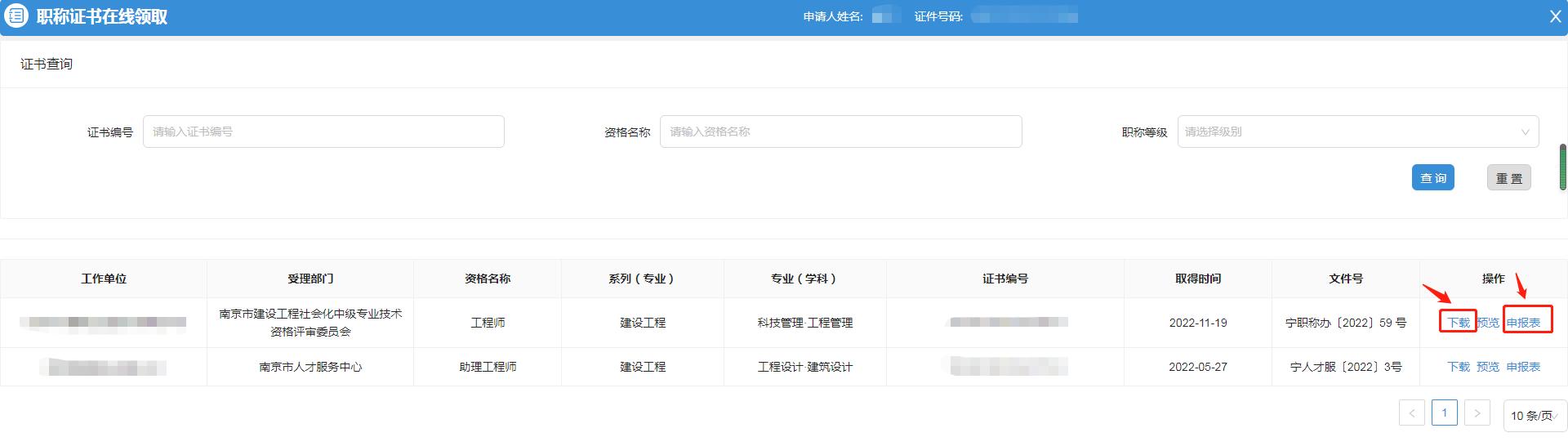The image size is (1568, 446).
Task: Download the 助理工程师 certificate via 下载
Action: 1458,367
